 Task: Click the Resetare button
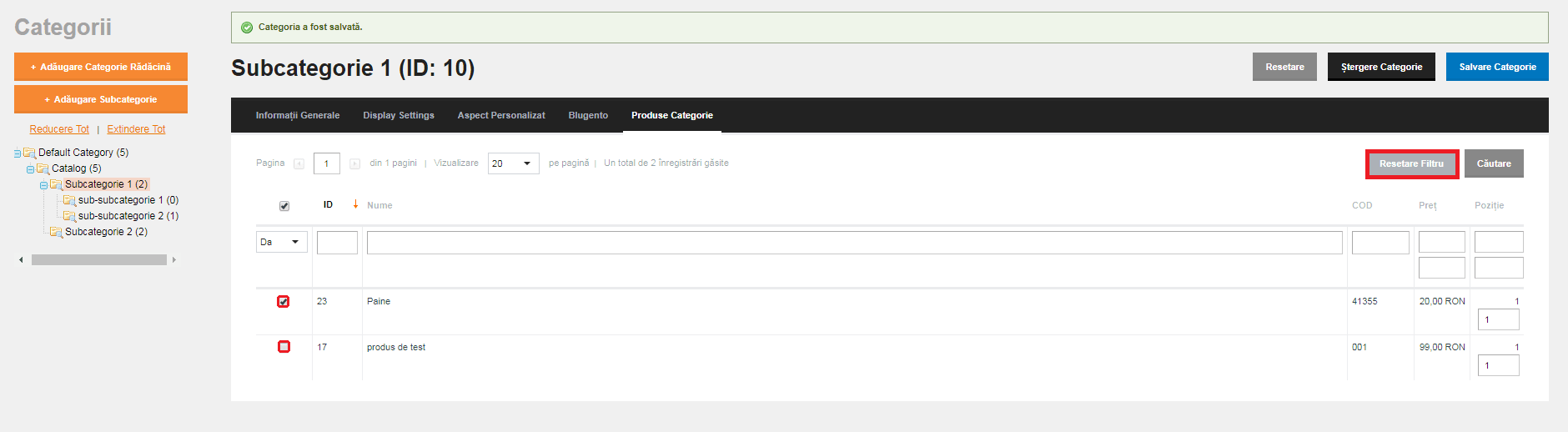point(1284,67)
